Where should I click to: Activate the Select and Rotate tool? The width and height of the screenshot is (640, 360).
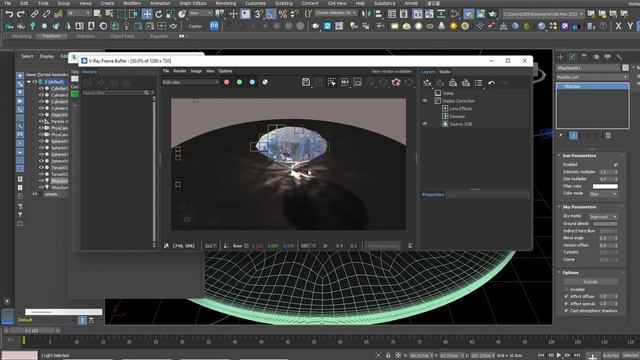tap(158, 14)
